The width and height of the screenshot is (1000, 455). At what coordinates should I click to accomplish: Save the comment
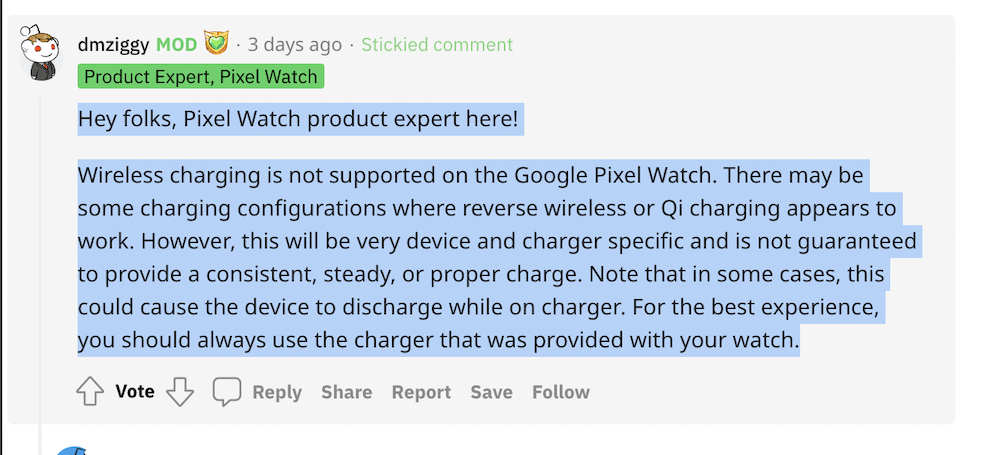pyautogui.click(x=491, y=392)
